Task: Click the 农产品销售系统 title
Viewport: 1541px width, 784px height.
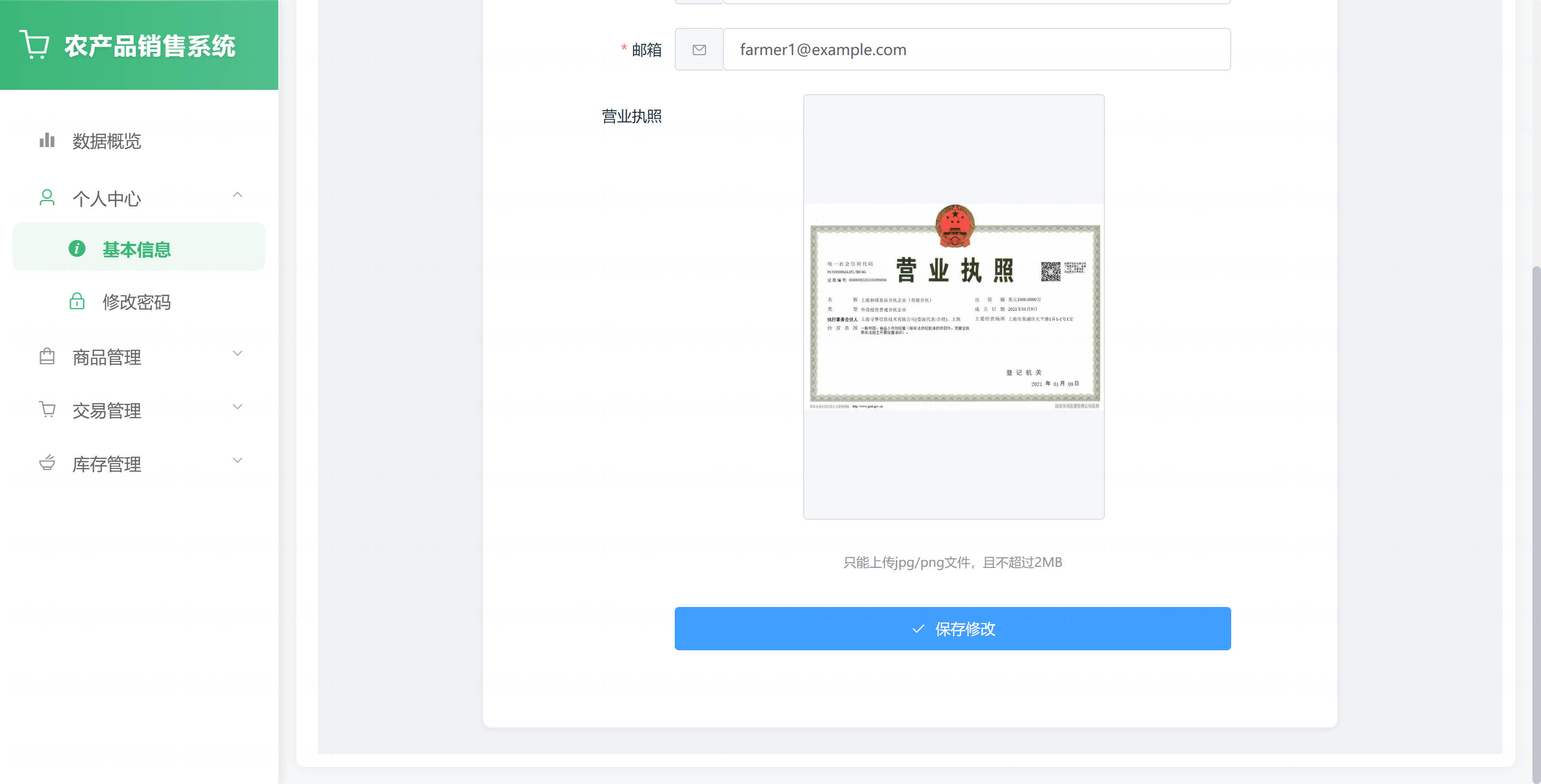Action: point(150,46)
